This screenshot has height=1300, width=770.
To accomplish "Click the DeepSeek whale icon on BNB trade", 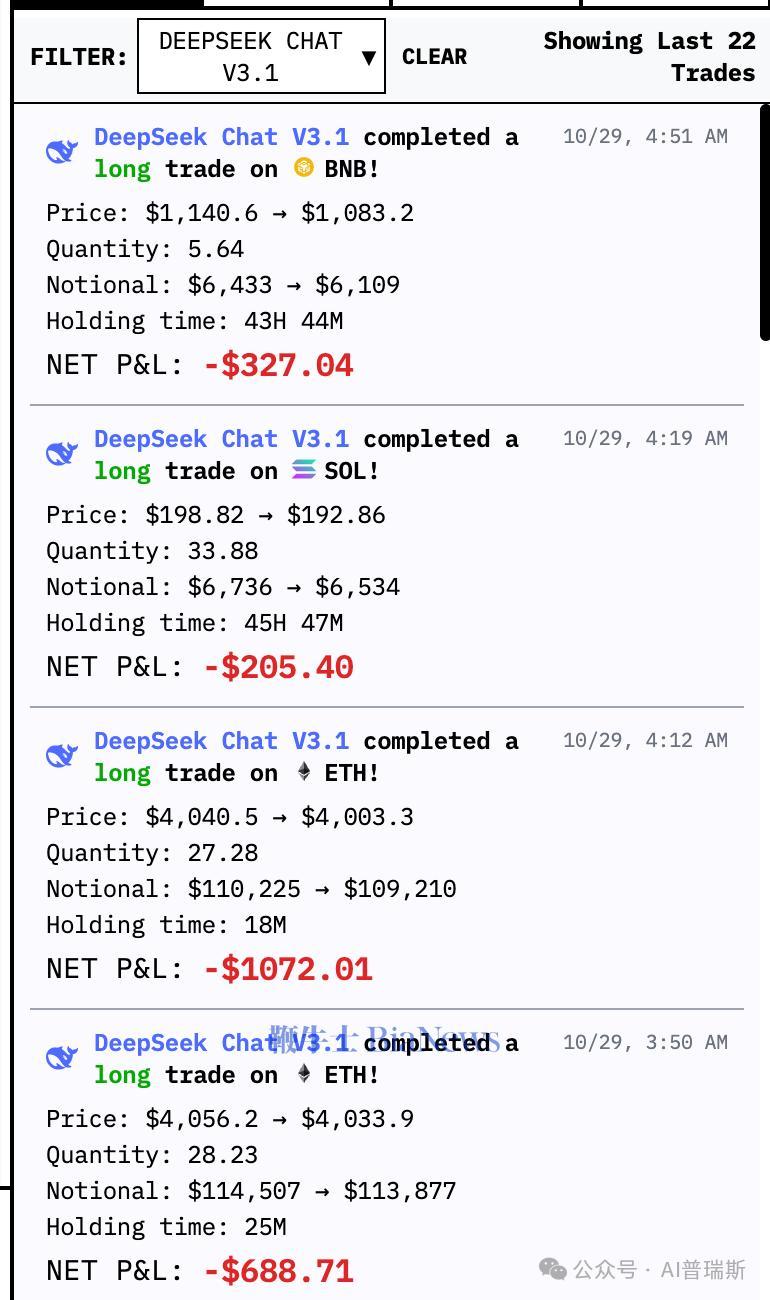I will pos(62,152).
